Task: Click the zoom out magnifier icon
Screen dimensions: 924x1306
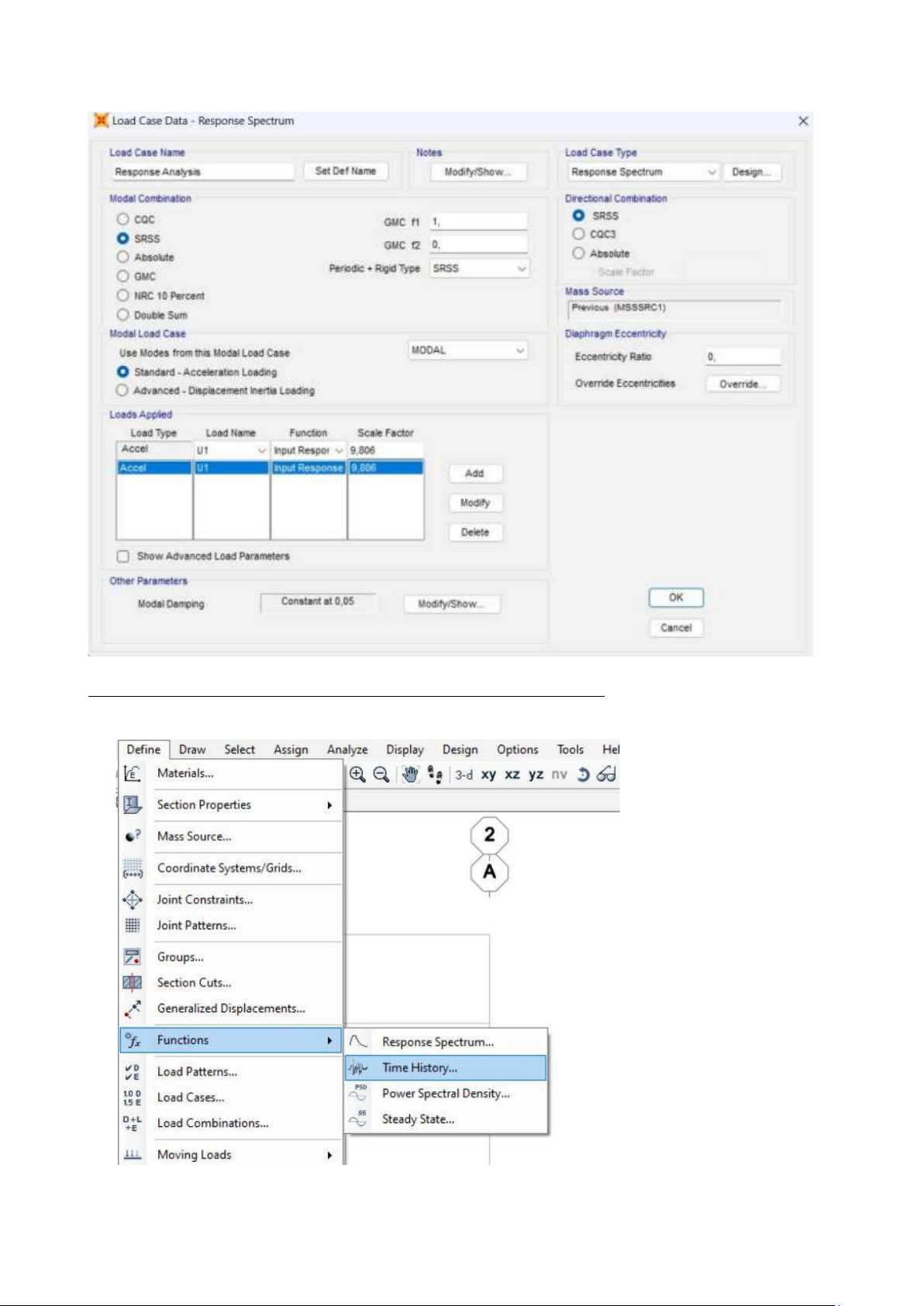Action: (381, 774)
